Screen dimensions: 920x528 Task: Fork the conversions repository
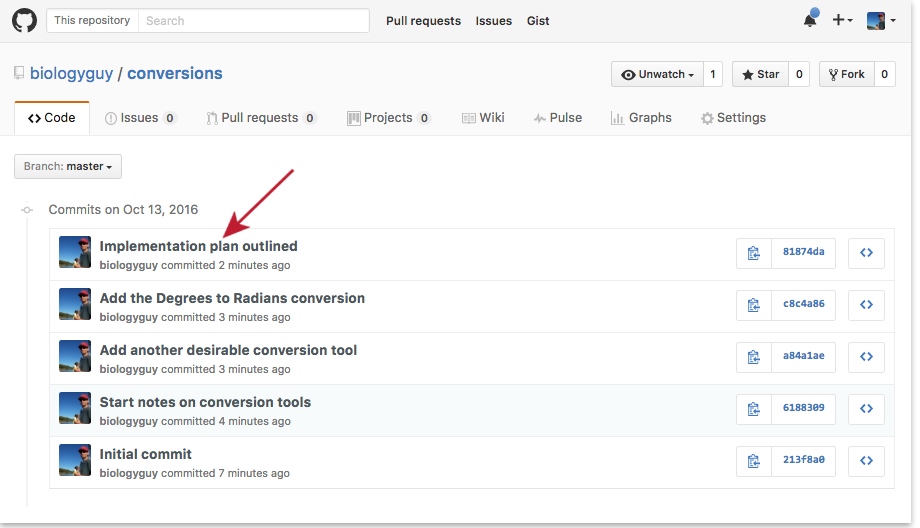pyautogui.click(x=847, y=75)
